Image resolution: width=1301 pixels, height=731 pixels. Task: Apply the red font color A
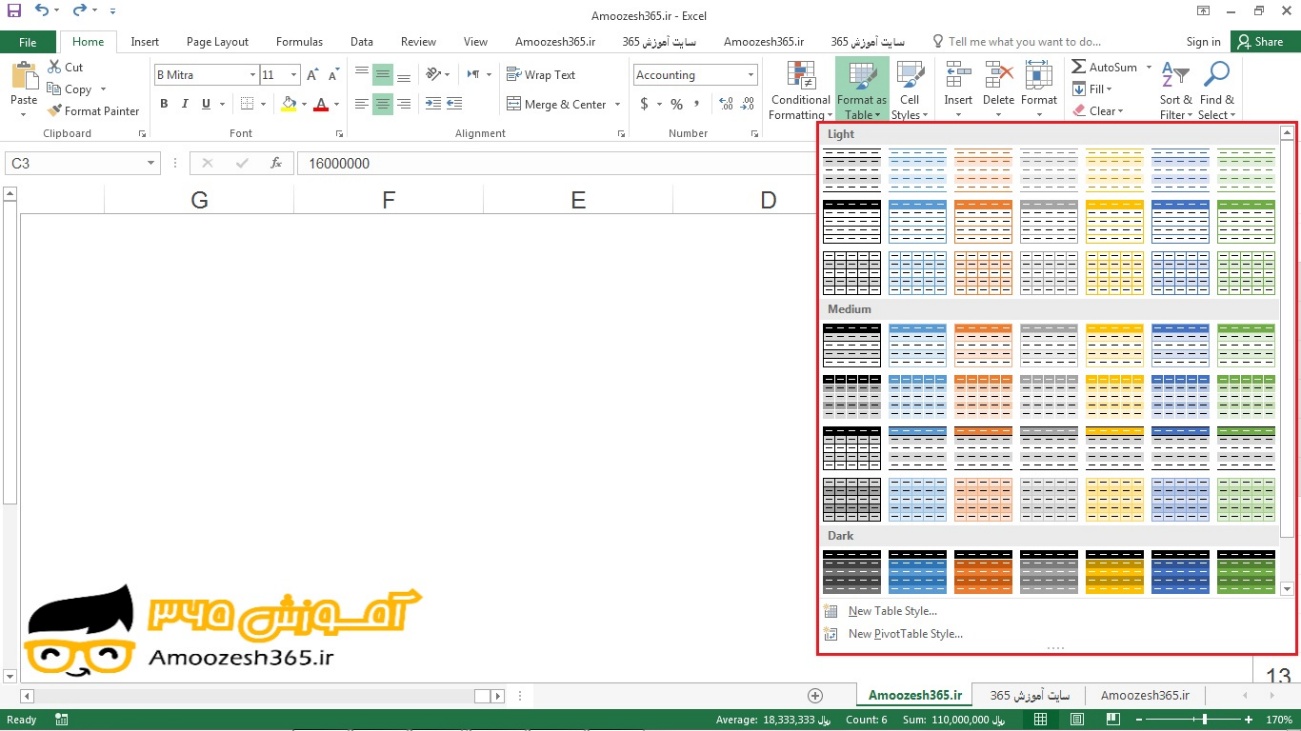coord(321,104)
